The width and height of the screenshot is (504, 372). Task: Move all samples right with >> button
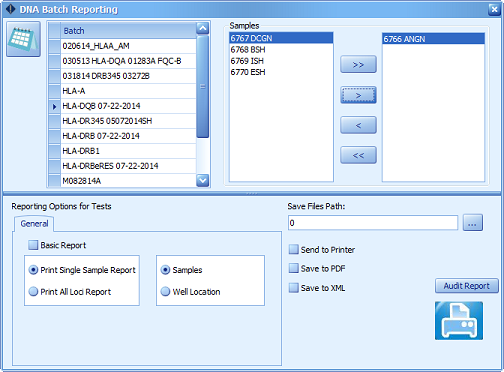pyautogui.click(x=358, y=64)
